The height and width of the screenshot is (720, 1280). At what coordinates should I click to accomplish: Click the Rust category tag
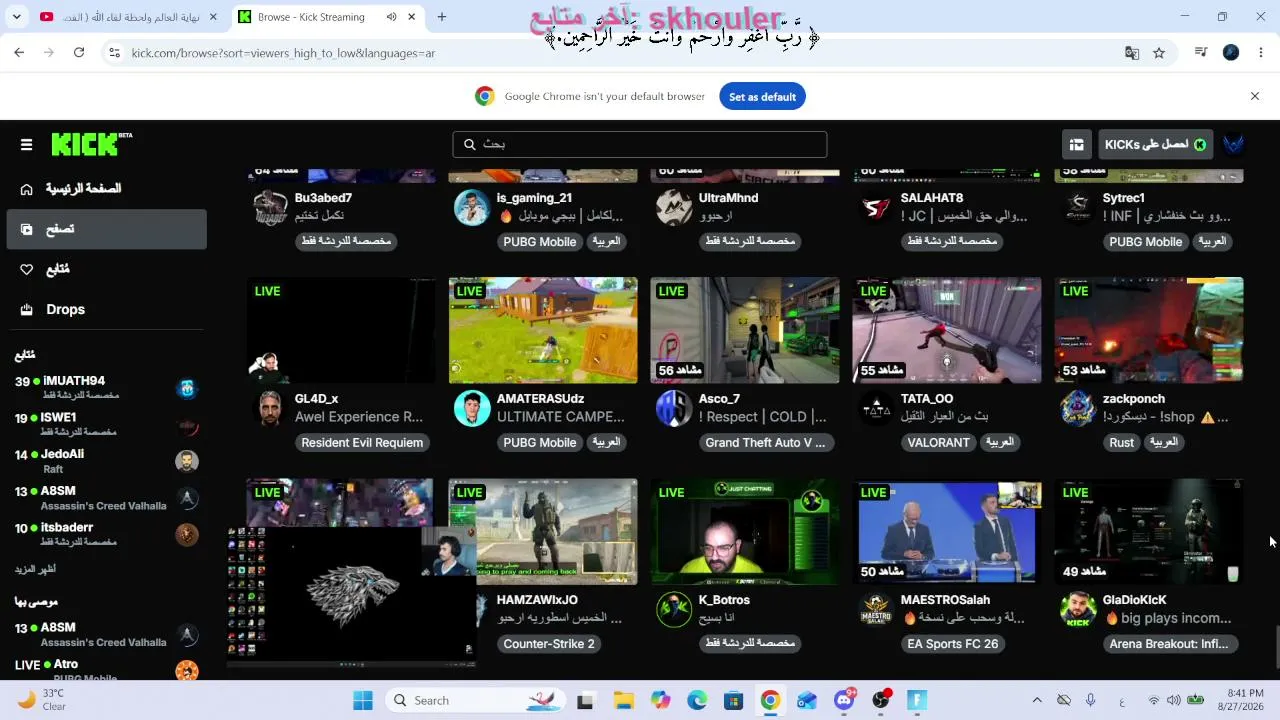pos(1121,443)
